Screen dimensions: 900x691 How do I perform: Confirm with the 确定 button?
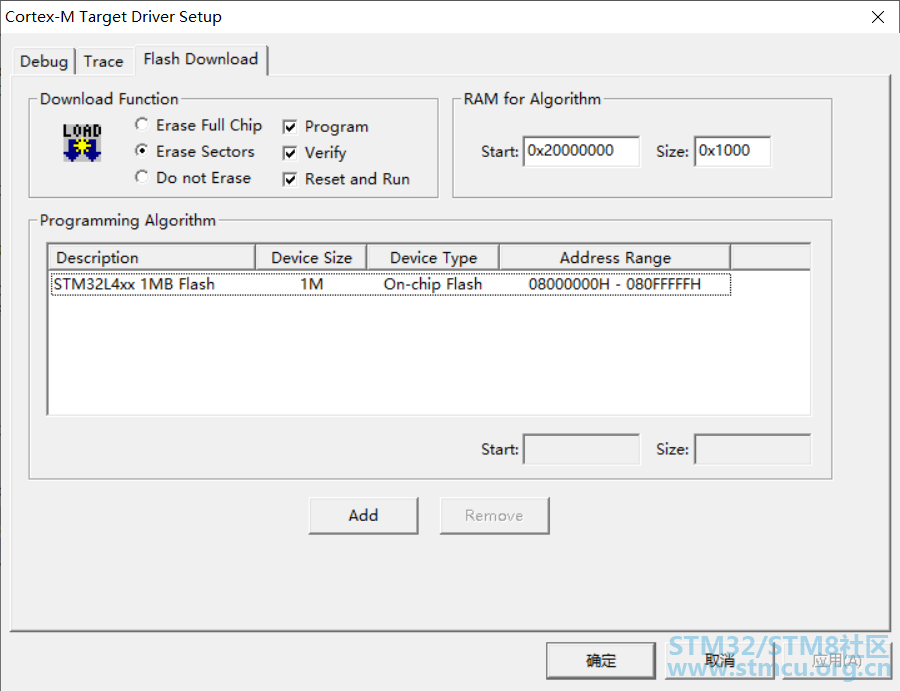pos(600,661)
